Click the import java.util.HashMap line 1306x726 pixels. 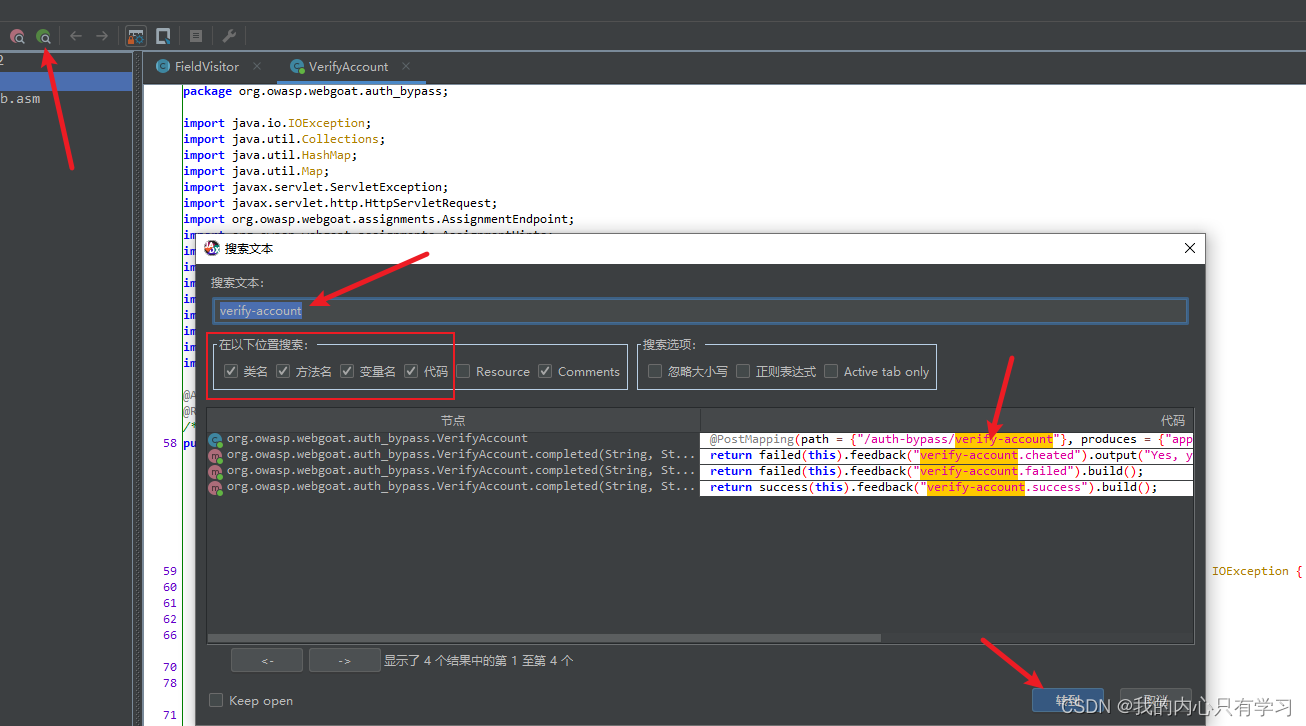(x=270, y=155)
